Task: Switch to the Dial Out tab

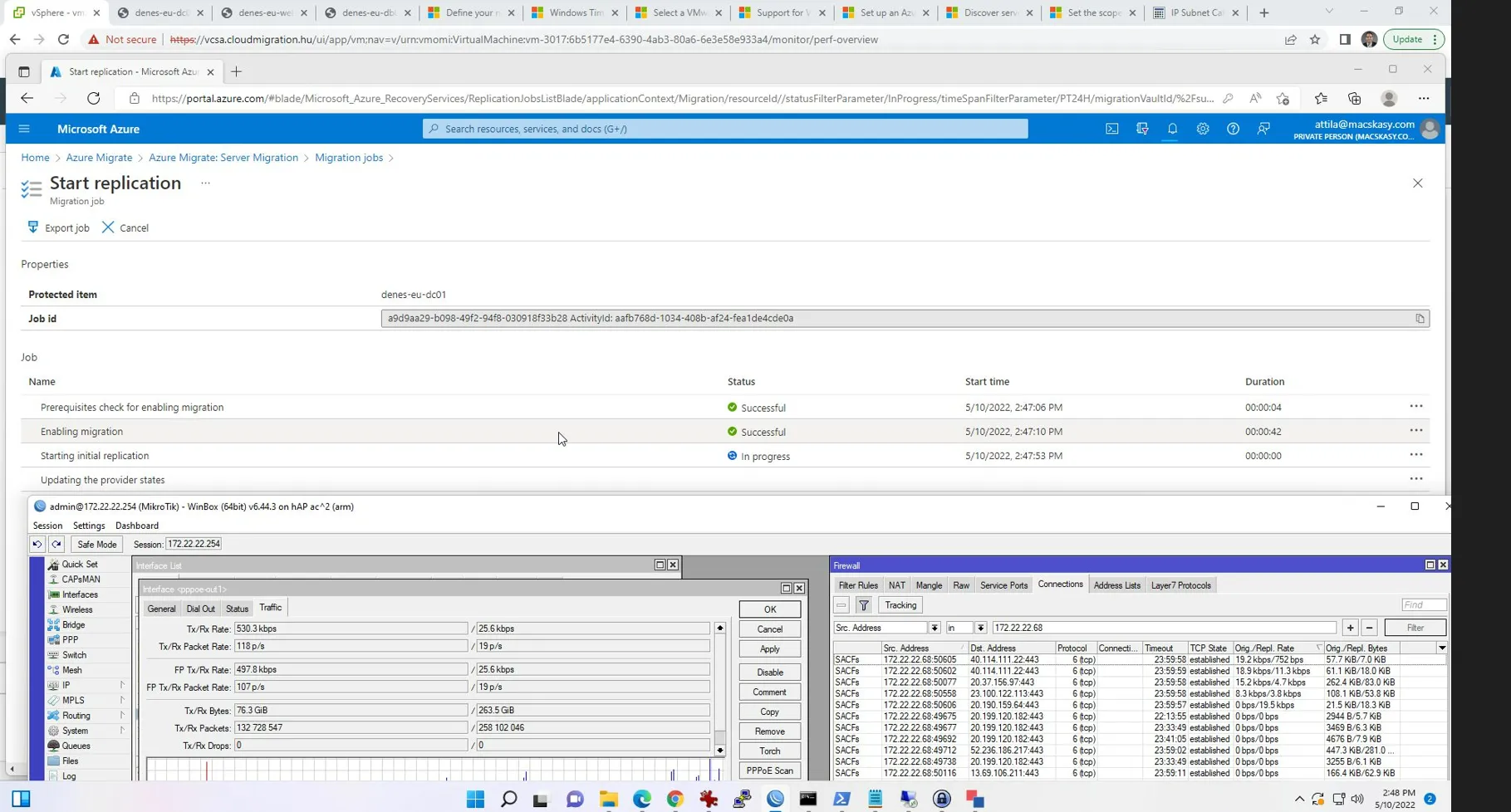Action: click(200, 609)
